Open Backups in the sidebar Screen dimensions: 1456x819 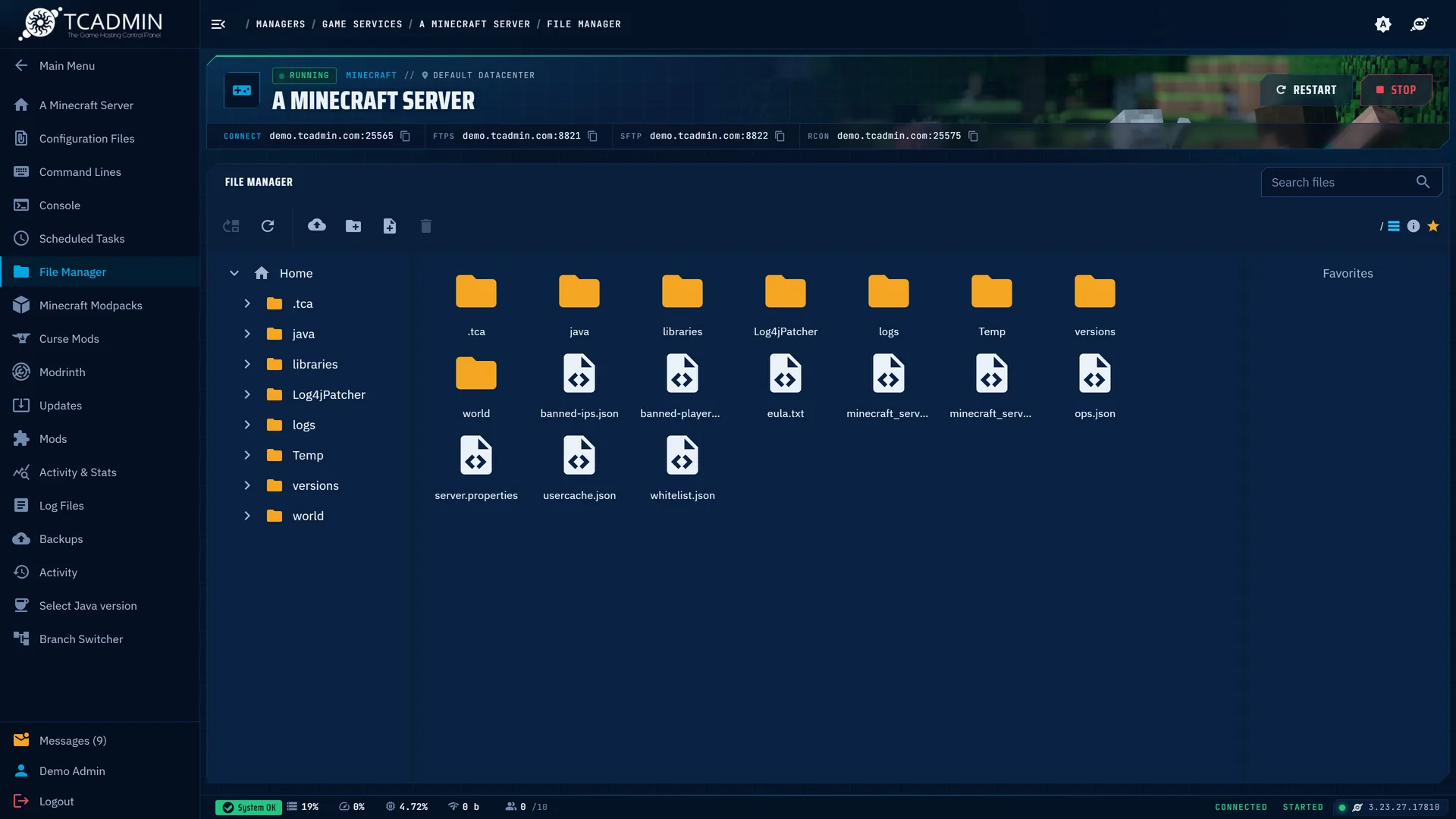(100, 538)
